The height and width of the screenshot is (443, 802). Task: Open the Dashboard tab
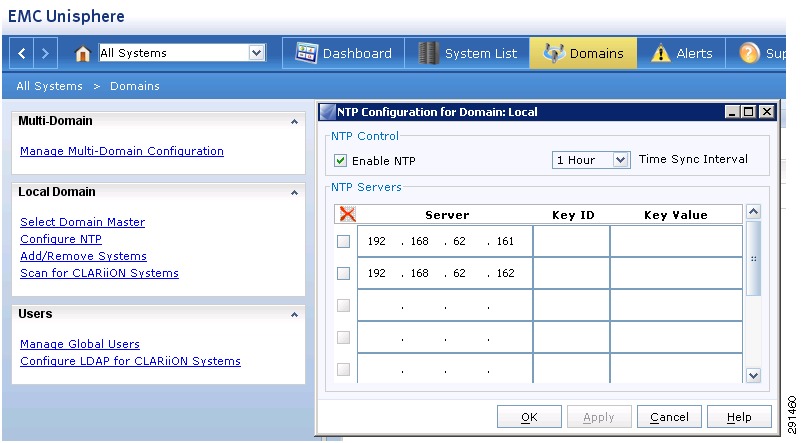(343, 53)
